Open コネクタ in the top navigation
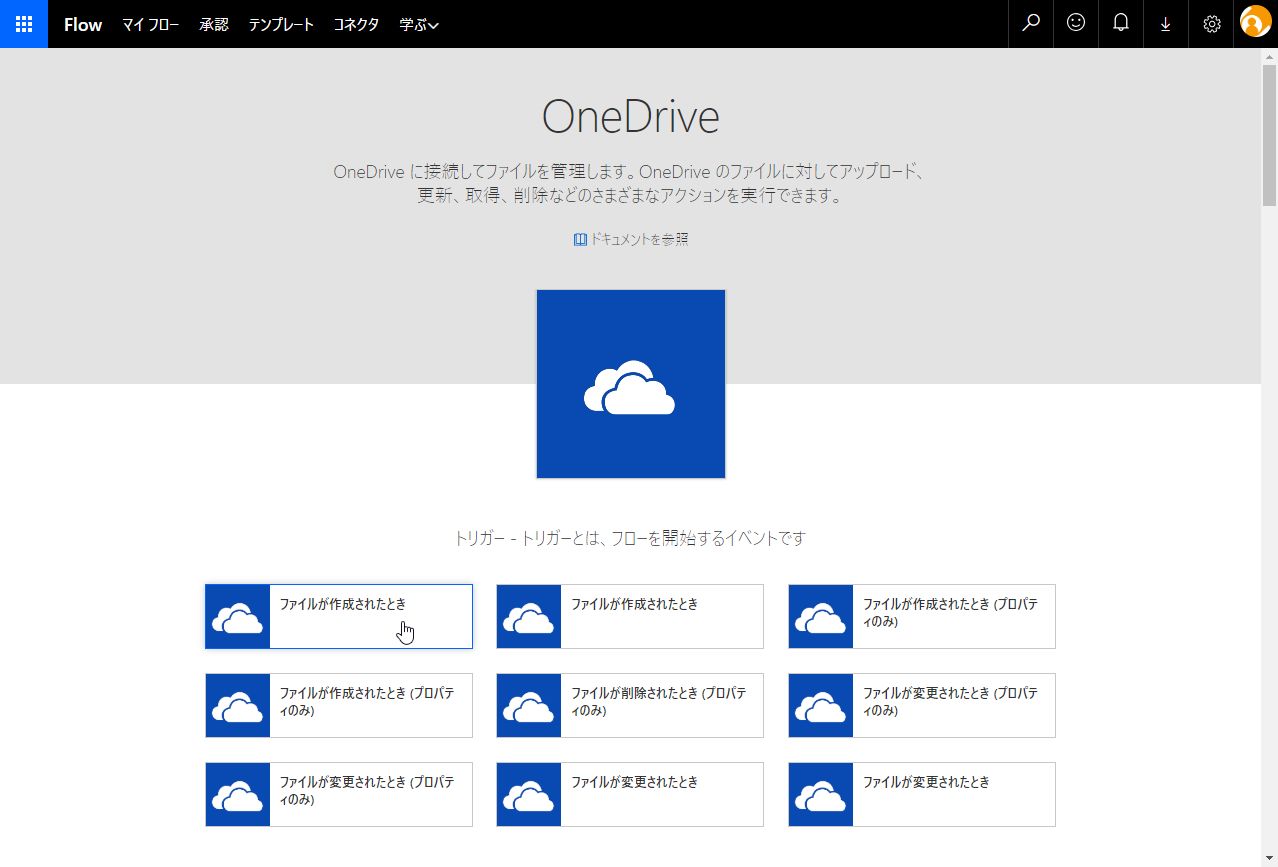Viewport: 1278px width, 867px height. [356, 25]
